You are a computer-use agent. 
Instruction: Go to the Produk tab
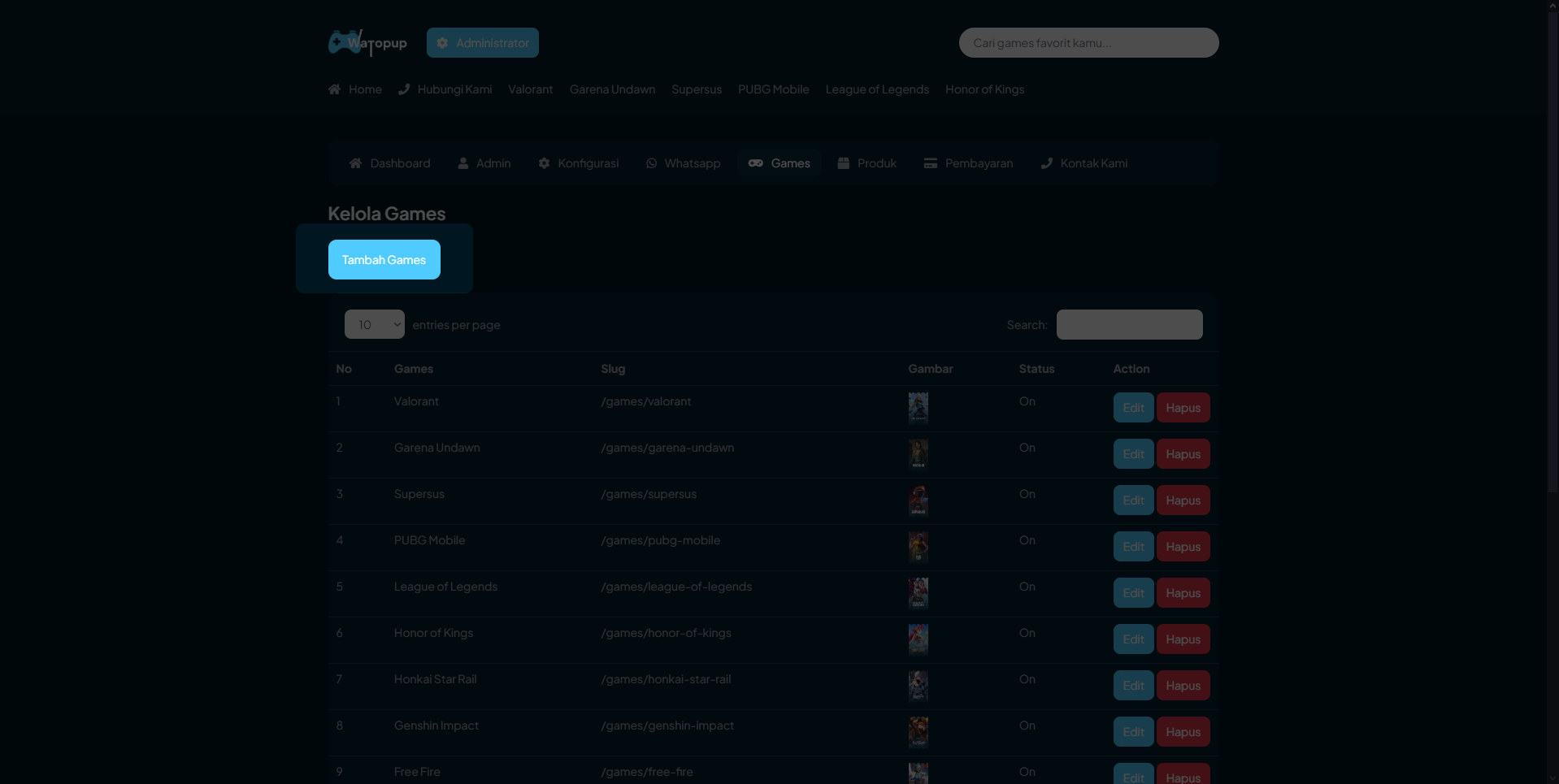(x=867, y=163)
